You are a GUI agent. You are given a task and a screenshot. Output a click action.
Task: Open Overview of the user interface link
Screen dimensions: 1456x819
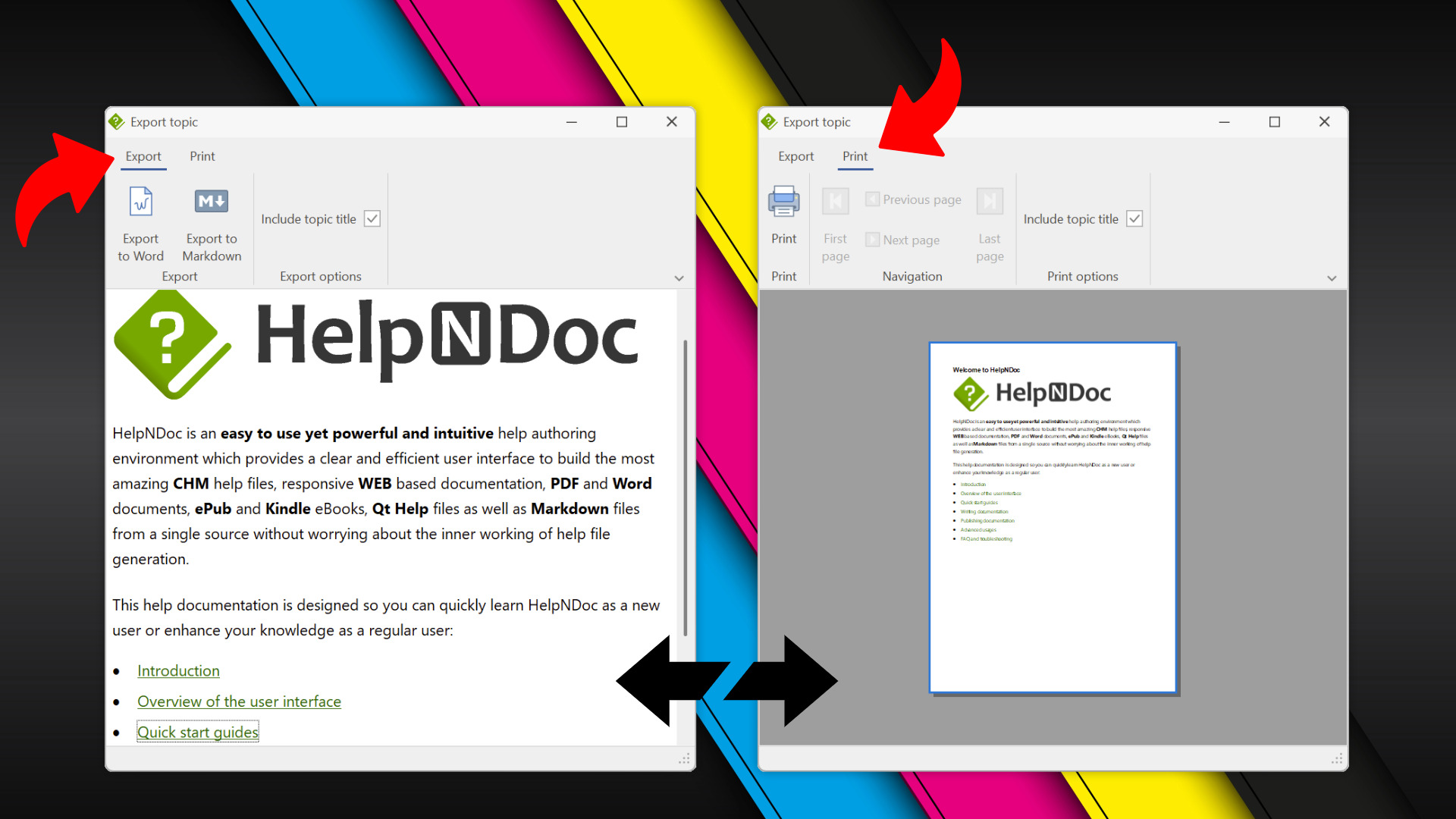point(239,701)
